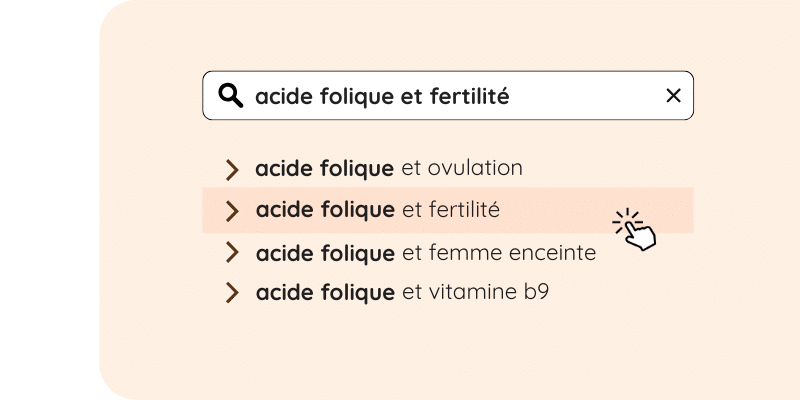Clear the search field with the X
The image size is (800, 400).
tap(673, 96)
